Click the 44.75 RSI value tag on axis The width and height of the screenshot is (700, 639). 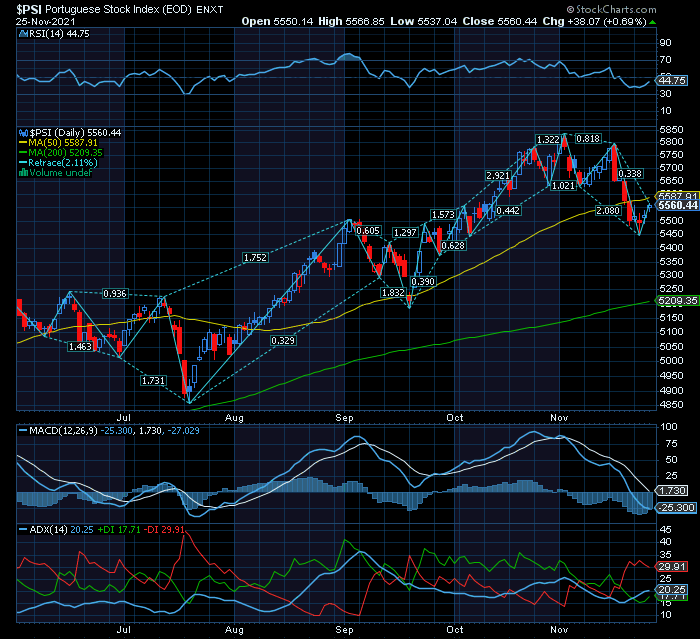pos(672,81)
